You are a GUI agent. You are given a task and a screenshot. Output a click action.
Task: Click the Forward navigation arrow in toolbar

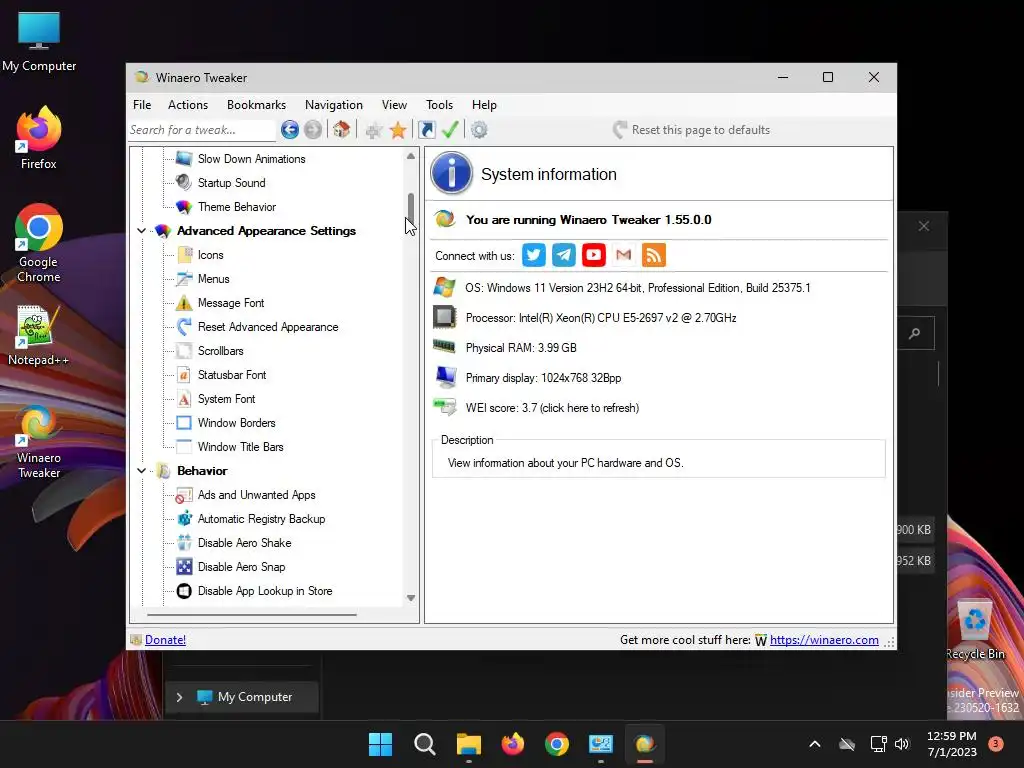313,130
